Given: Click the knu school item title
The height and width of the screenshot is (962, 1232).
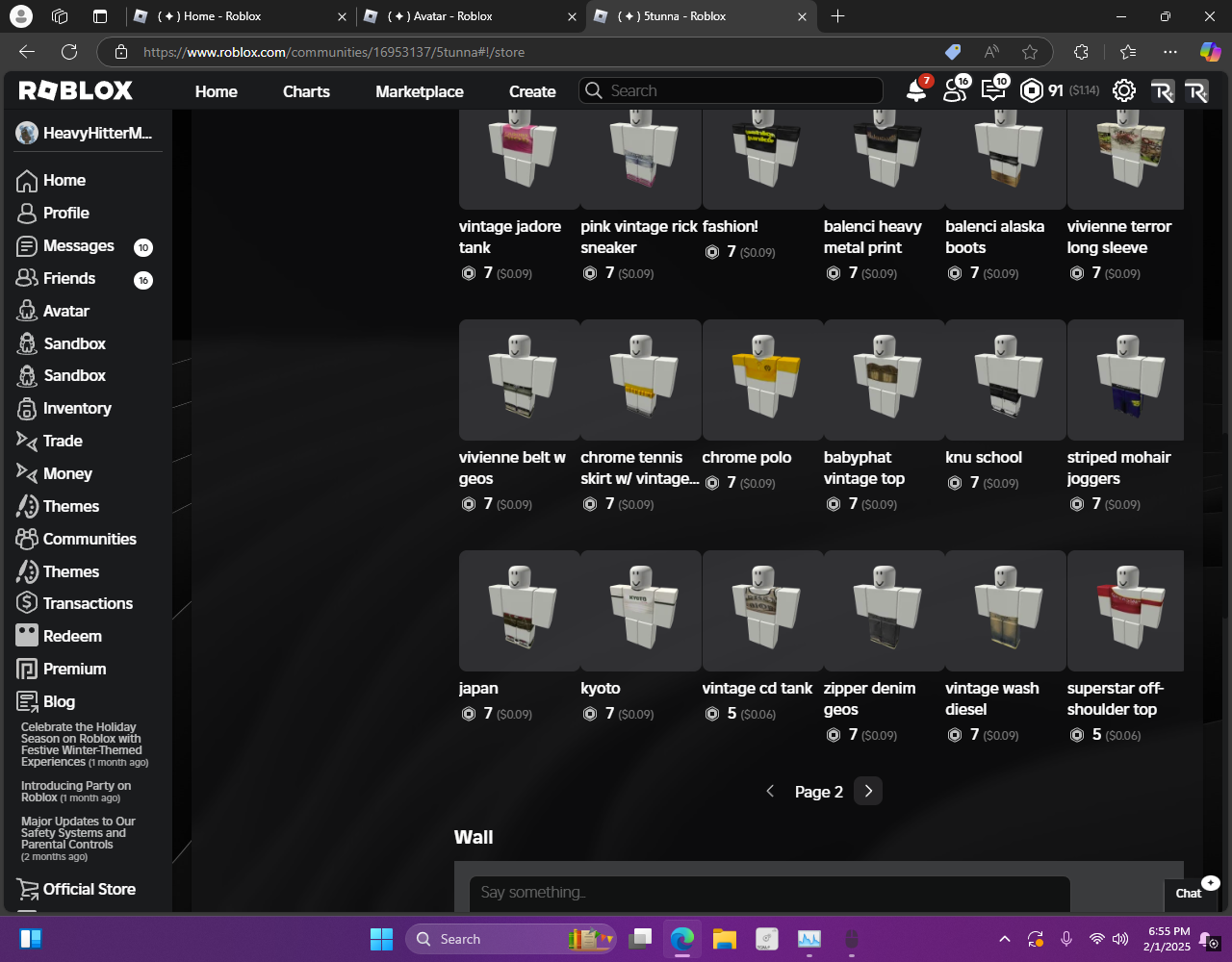Looking at the screenshot, I should coord(984,457).
